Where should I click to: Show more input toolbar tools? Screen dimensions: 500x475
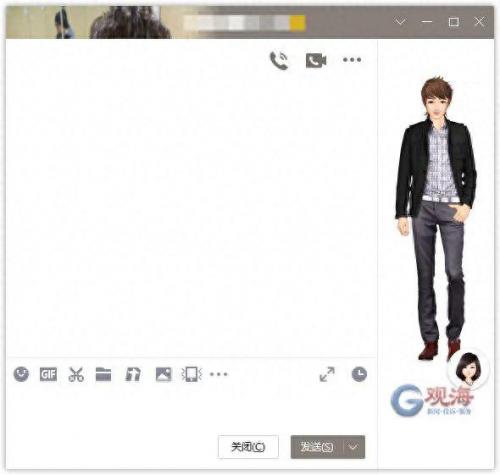pyautogui.click(x=219, y=374)
